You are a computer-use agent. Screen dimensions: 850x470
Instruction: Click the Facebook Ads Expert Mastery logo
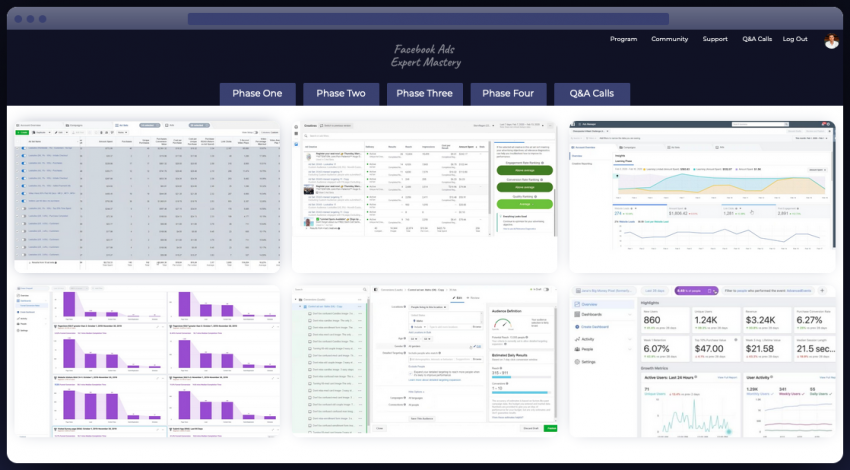click(x=426, y=56)
